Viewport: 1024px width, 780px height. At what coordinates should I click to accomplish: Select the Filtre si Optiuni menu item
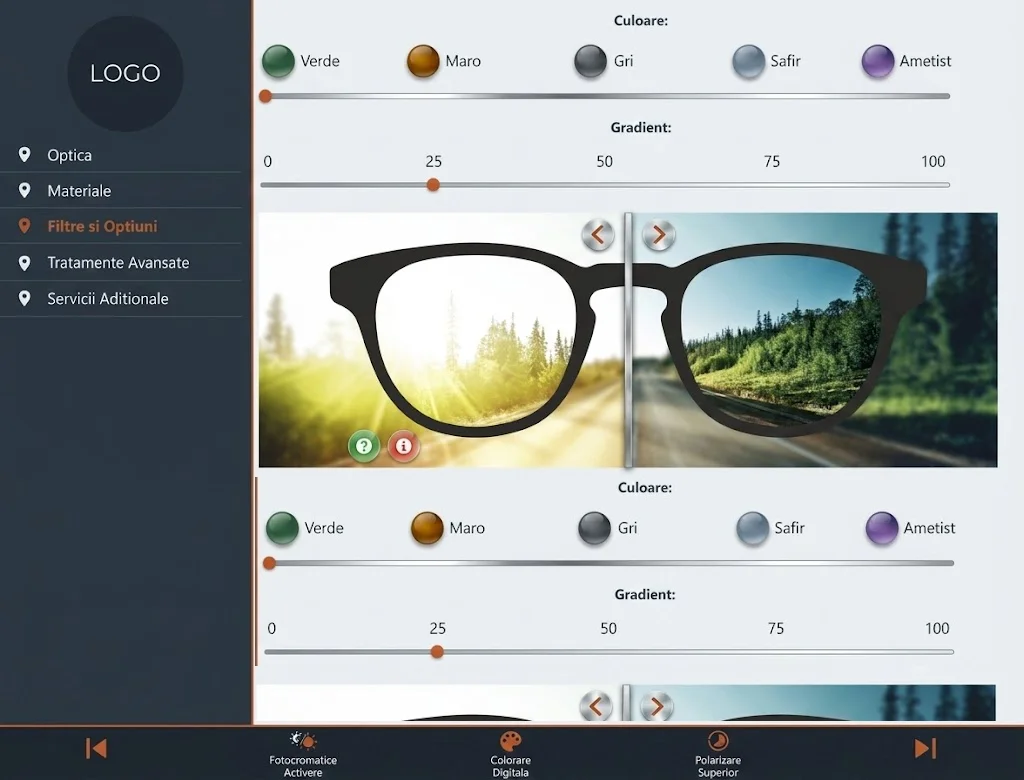(121, 226)
